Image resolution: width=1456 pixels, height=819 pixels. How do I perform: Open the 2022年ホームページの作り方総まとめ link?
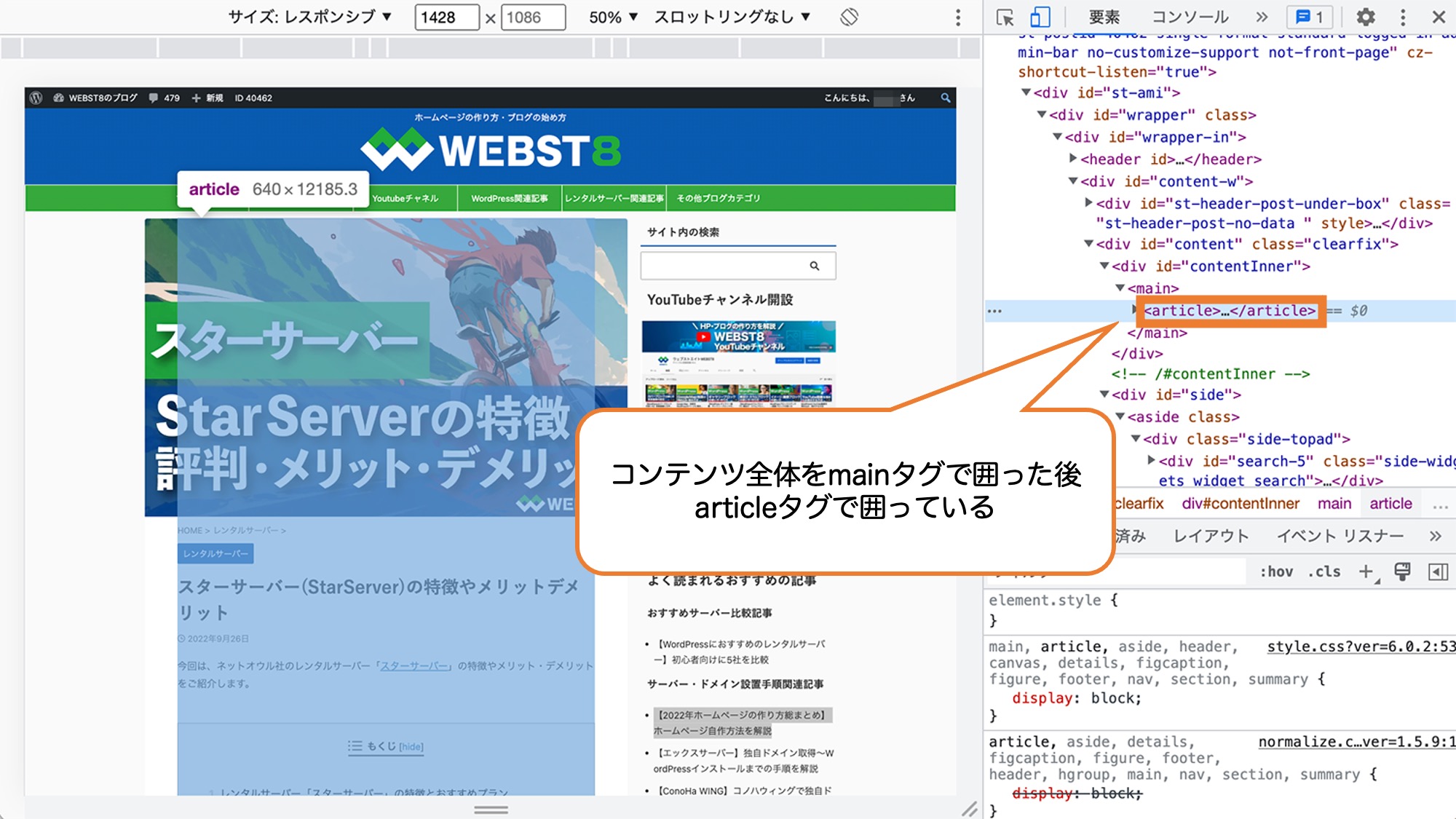pos(743,723)
